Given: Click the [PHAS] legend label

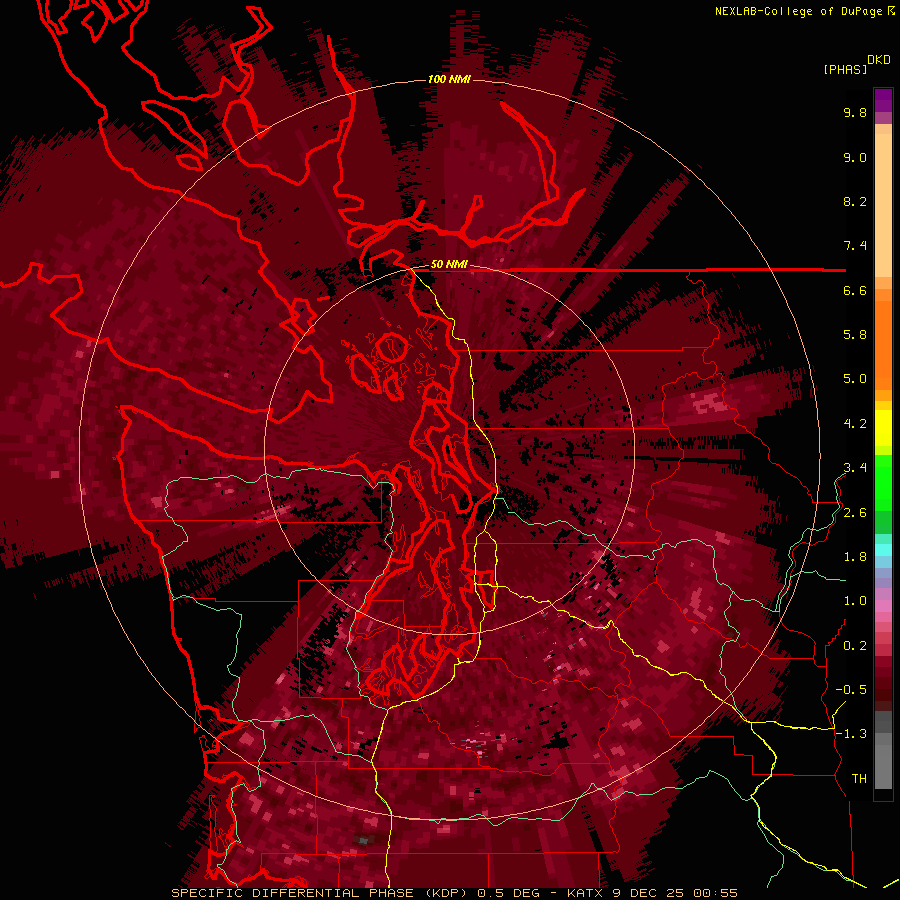Looking at the screenshot, I should (845, 69).
